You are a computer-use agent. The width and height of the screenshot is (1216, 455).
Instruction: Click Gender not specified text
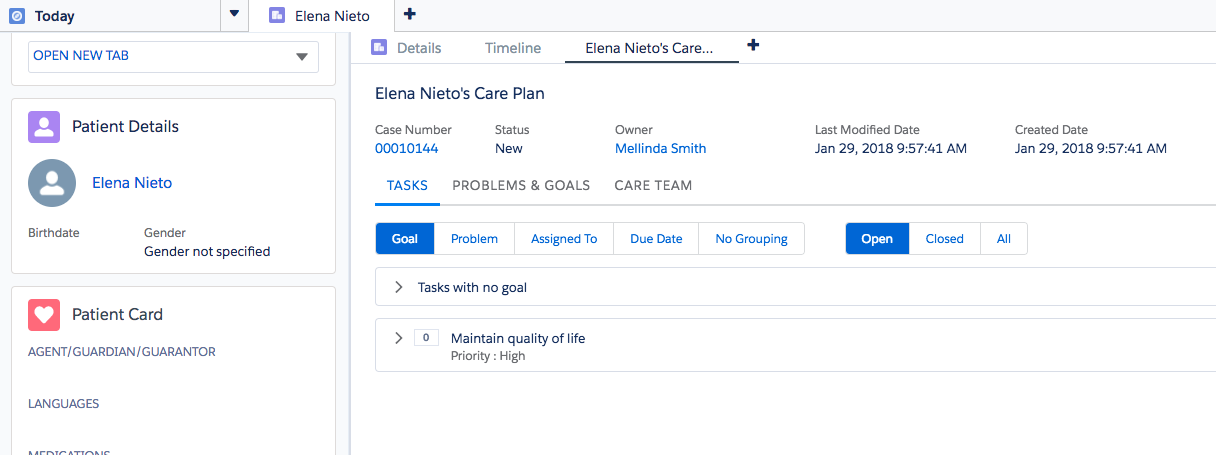pos(207,251)
